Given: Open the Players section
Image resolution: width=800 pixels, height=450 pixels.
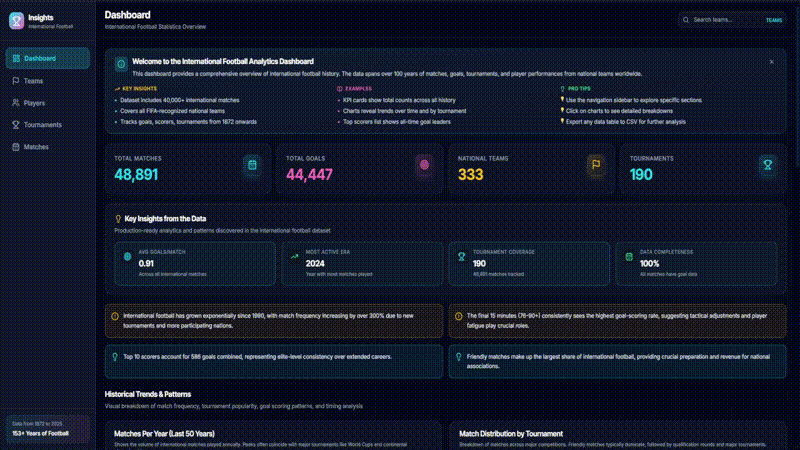Looking at the screenshot, I should pos(48,103).
